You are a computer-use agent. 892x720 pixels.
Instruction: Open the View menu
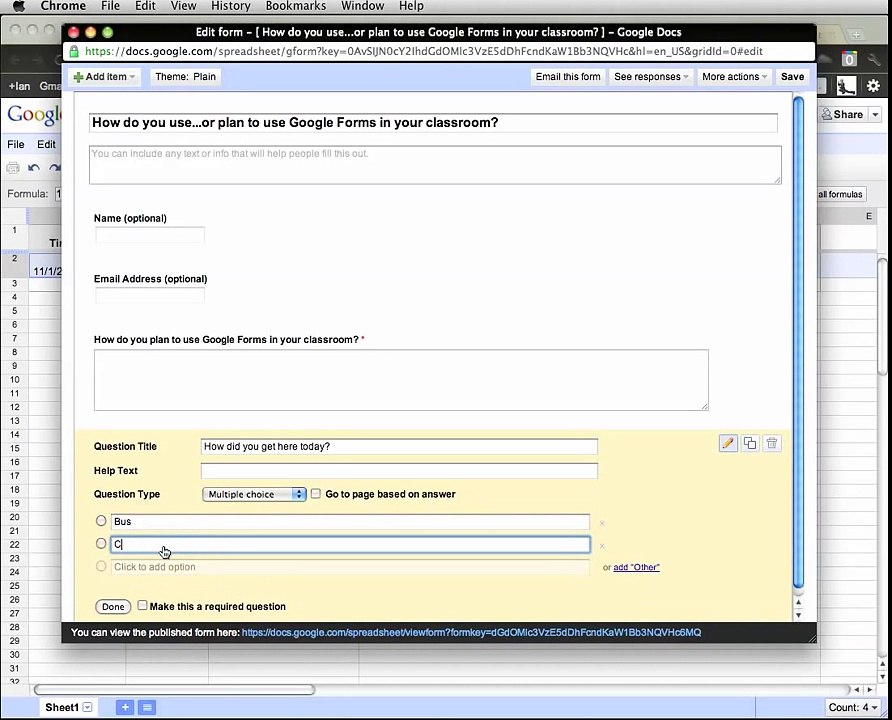pos(183,6)
